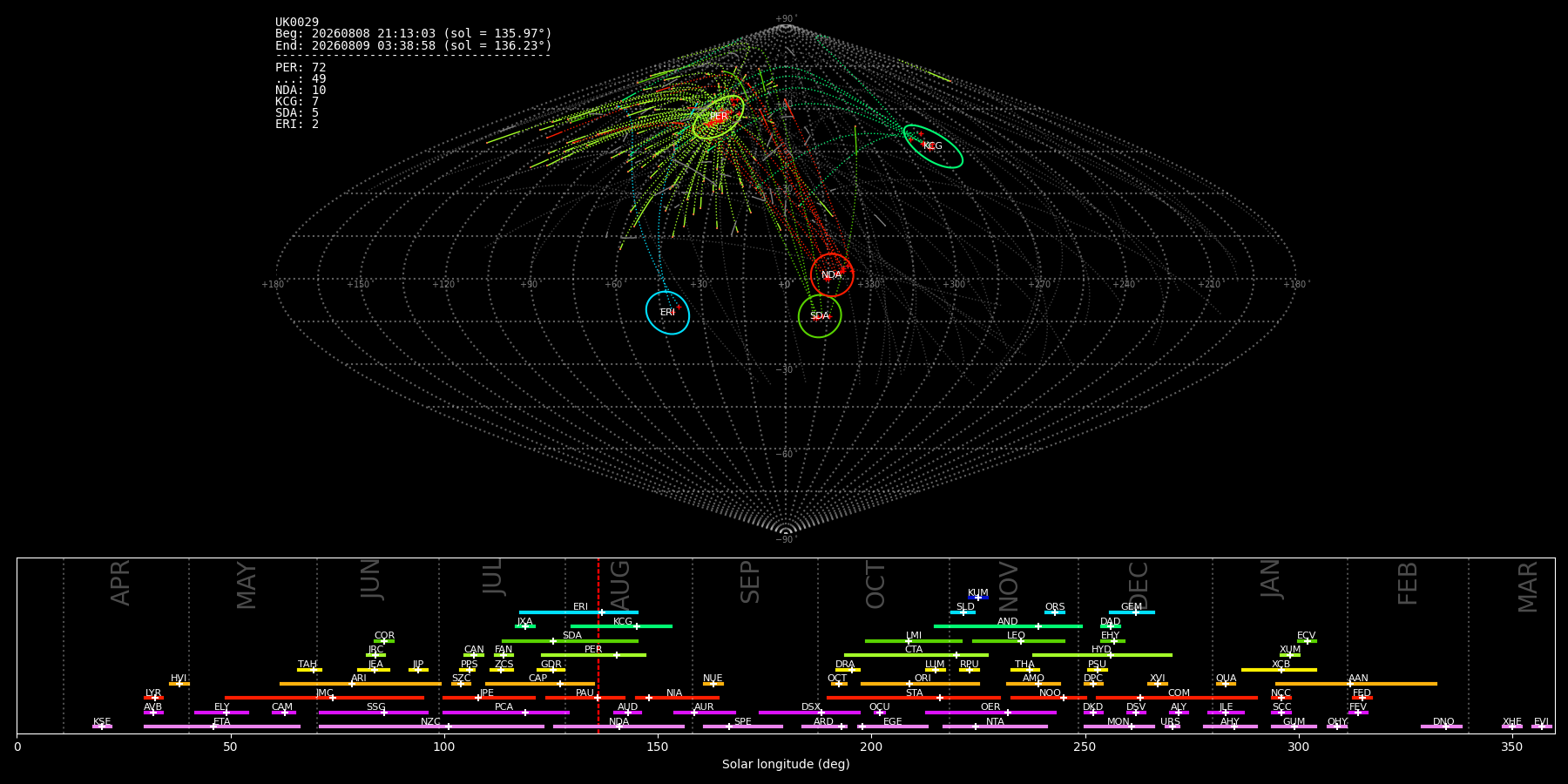Click the SSG shower bar in the timeline
1568x784 pixels.
pyautogui.click(x=373, y=713)
